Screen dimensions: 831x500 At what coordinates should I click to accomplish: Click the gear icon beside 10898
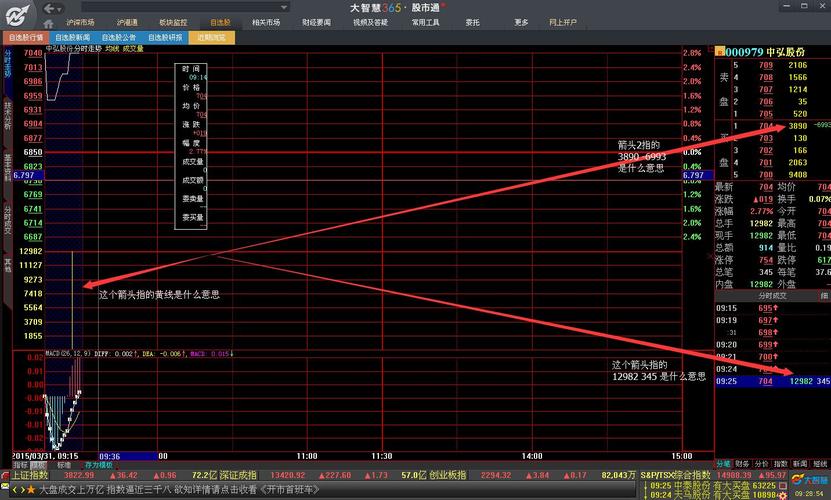[782, 495]
